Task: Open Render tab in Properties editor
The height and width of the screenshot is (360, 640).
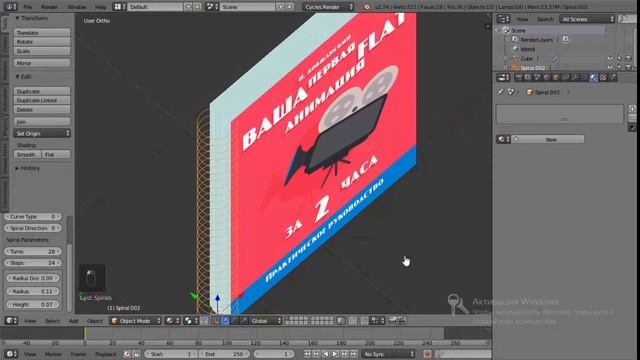Action: tap(519, 78)
